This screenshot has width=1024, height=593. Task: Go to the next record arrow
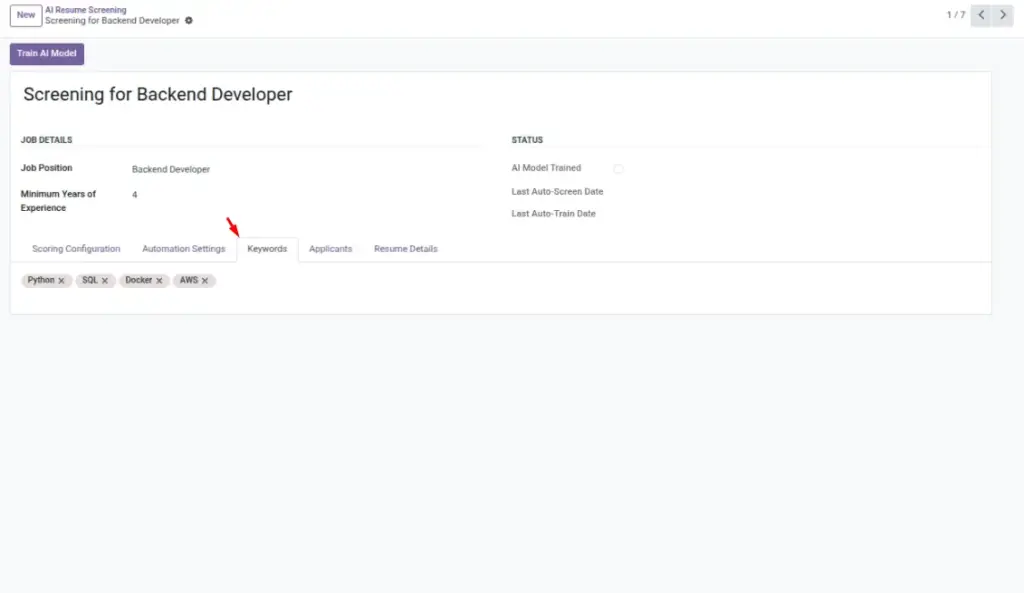pyautogui.click(x=1002, y=15)
